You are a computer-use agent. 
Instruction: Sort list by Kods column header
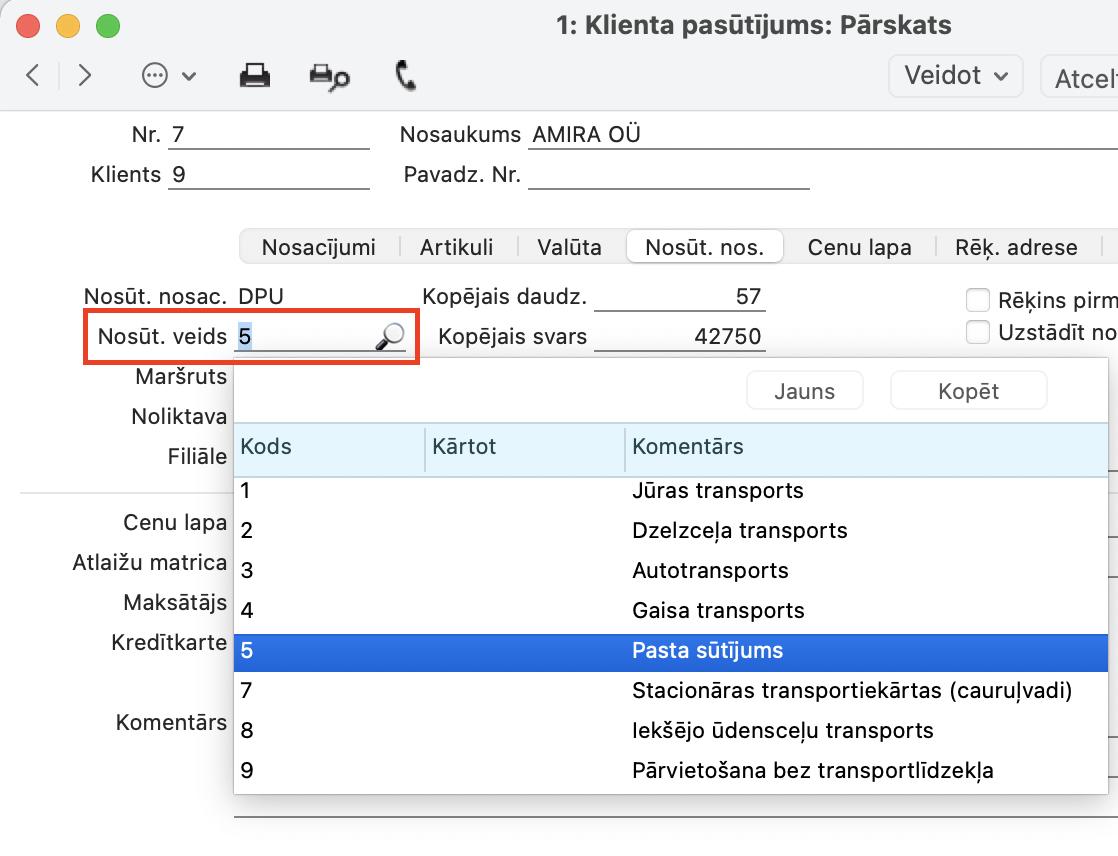click(x=329, y=447)
